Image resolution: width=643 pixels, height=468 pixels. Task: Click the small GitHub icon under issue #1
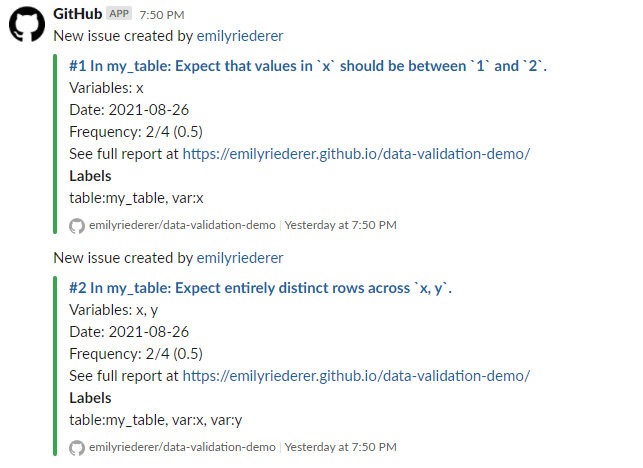point(77,226)
